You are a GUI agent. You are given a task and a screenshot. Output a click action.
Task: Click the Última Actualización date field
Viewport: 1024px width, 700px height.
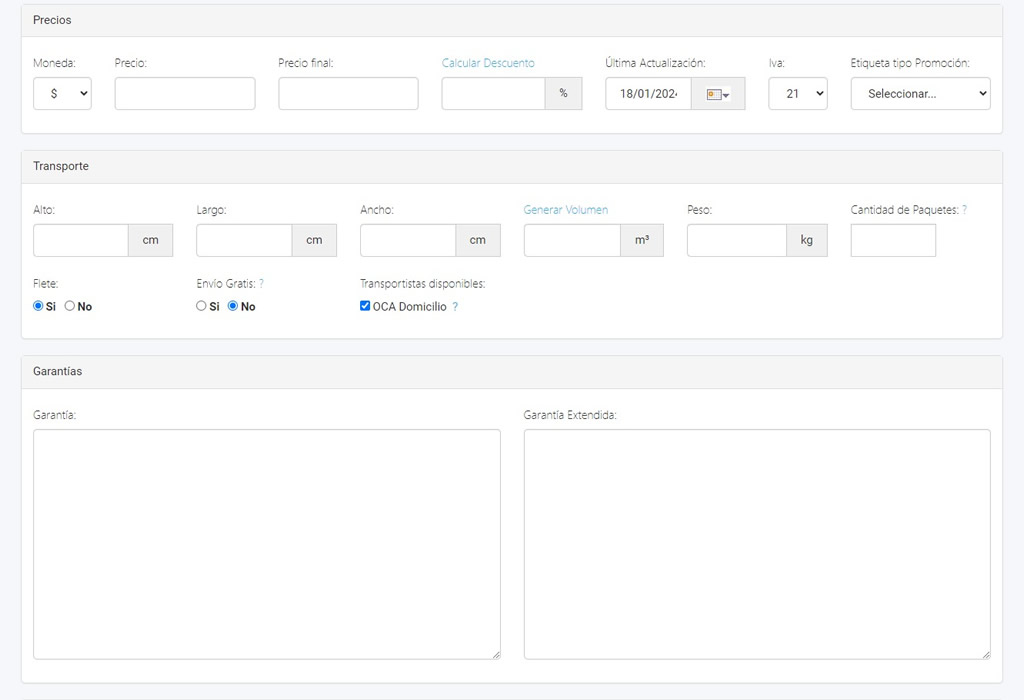click(x=648, y=94)
